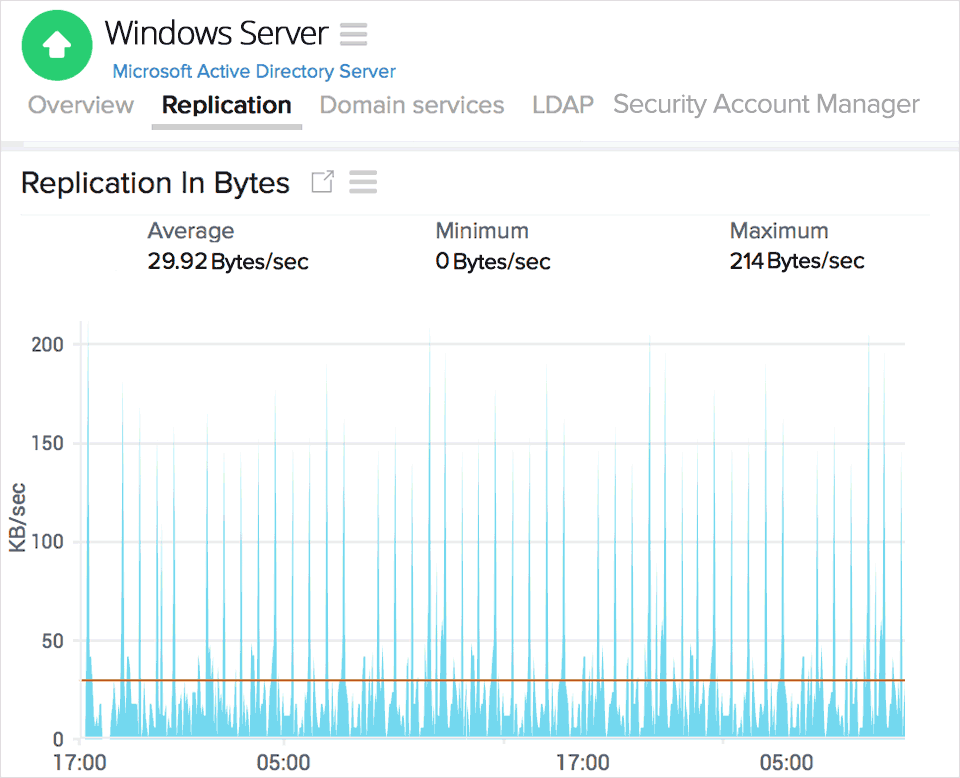Open the options menu next to chart title
Viewport: 960px width, 778px height.
(x=362, y=182)
